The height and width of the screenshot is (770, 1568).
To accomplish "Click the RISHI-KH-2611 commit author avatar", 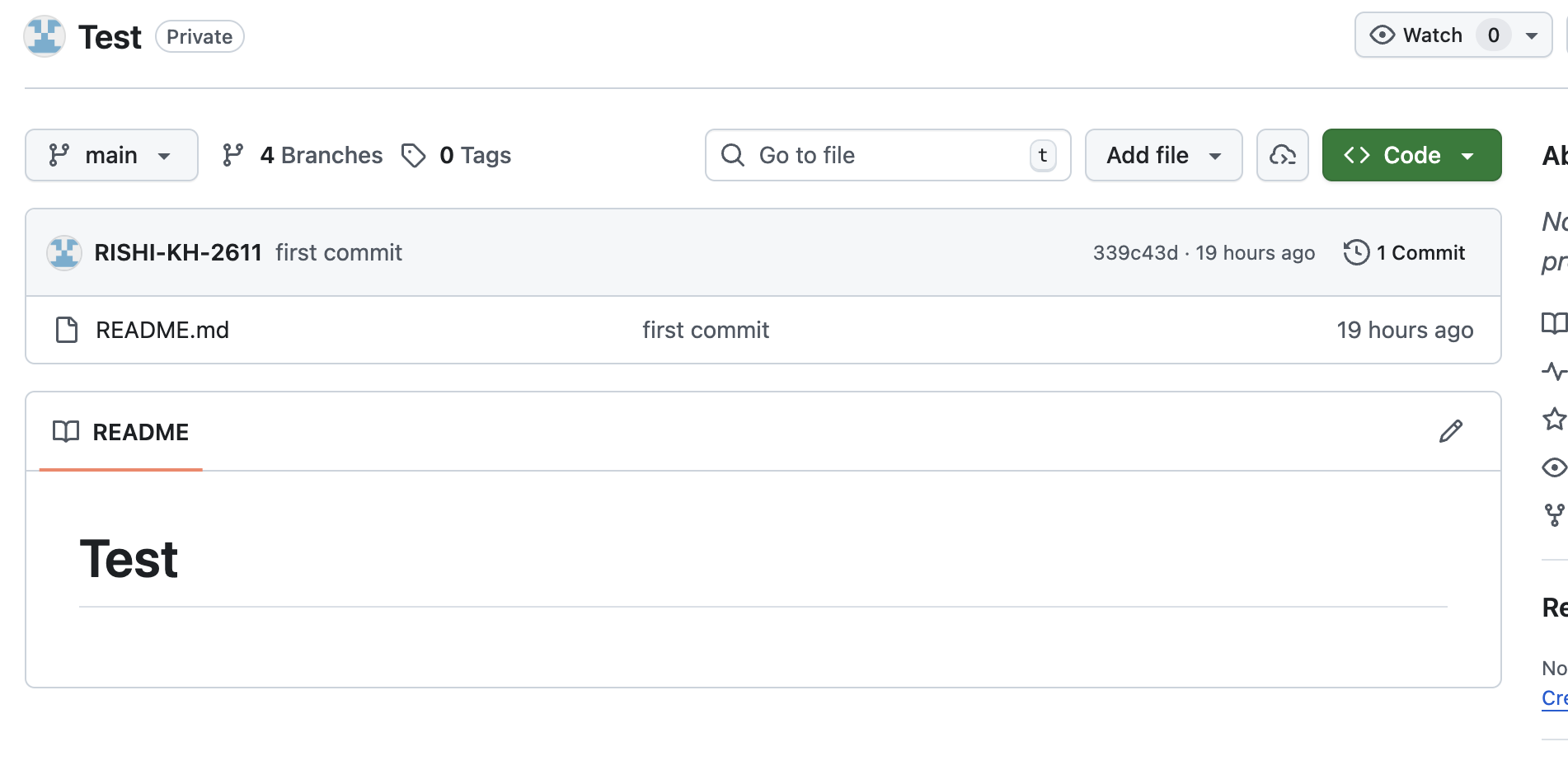I will (x=64, y=252).
